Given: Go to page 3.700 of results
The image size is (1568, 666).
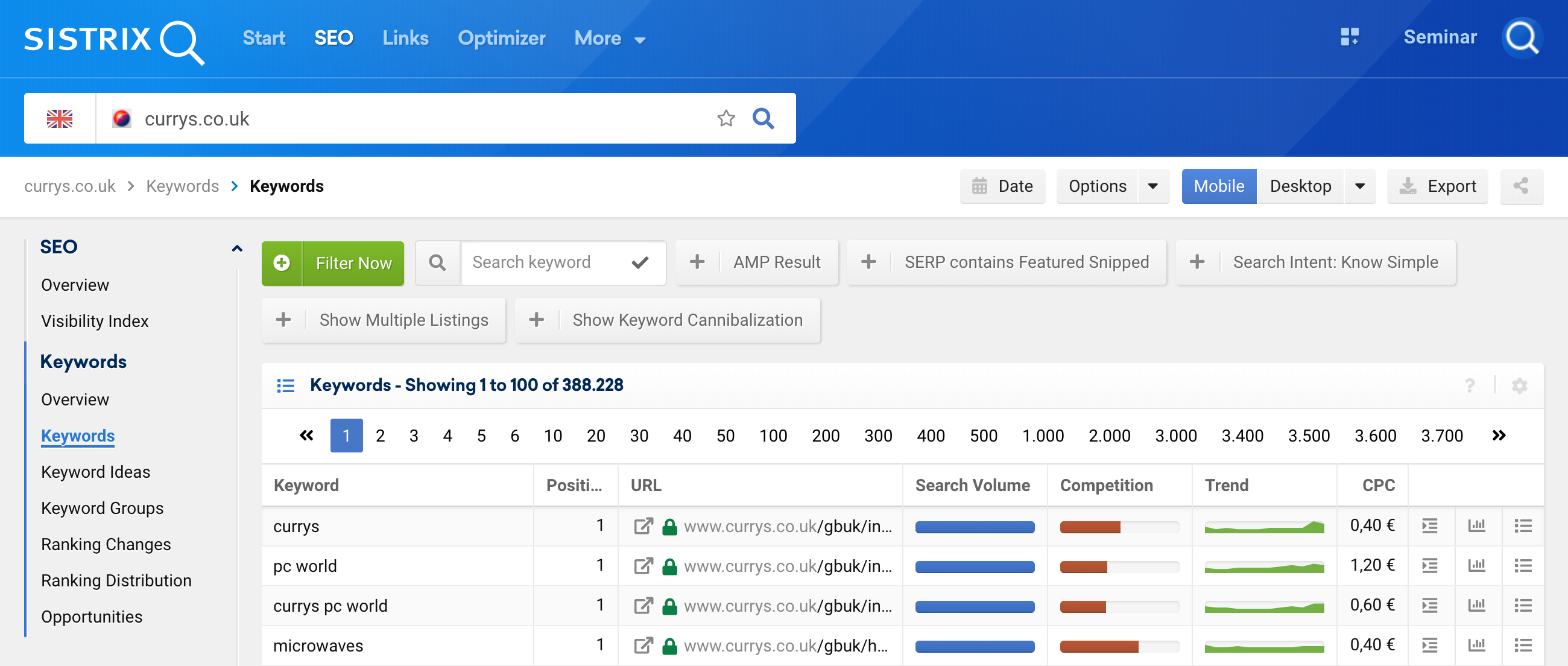Looking at the screenshot, I should (x=1441, y=436).
